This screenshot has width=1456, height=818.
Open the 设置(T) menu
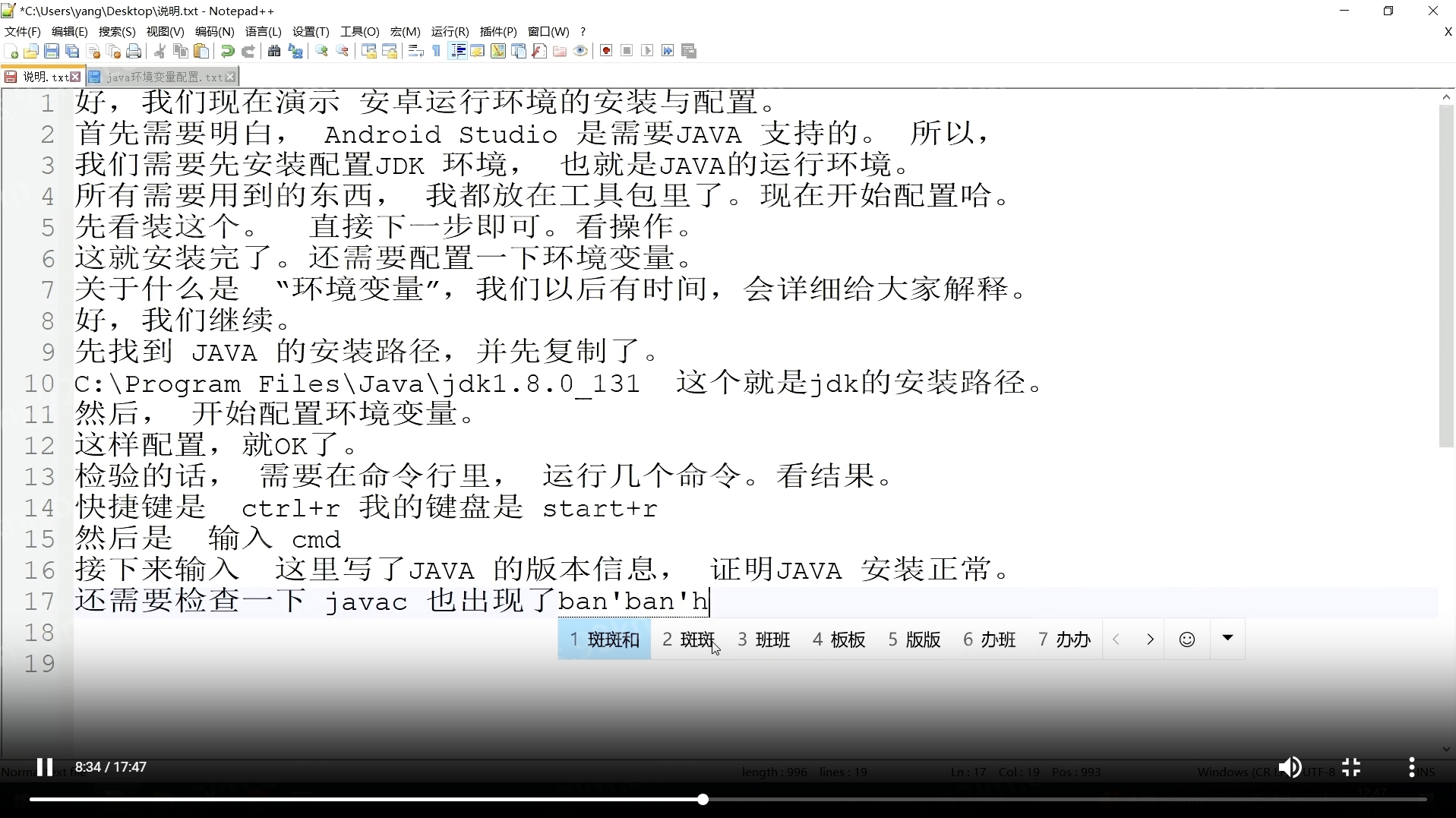tap(311, 31)
